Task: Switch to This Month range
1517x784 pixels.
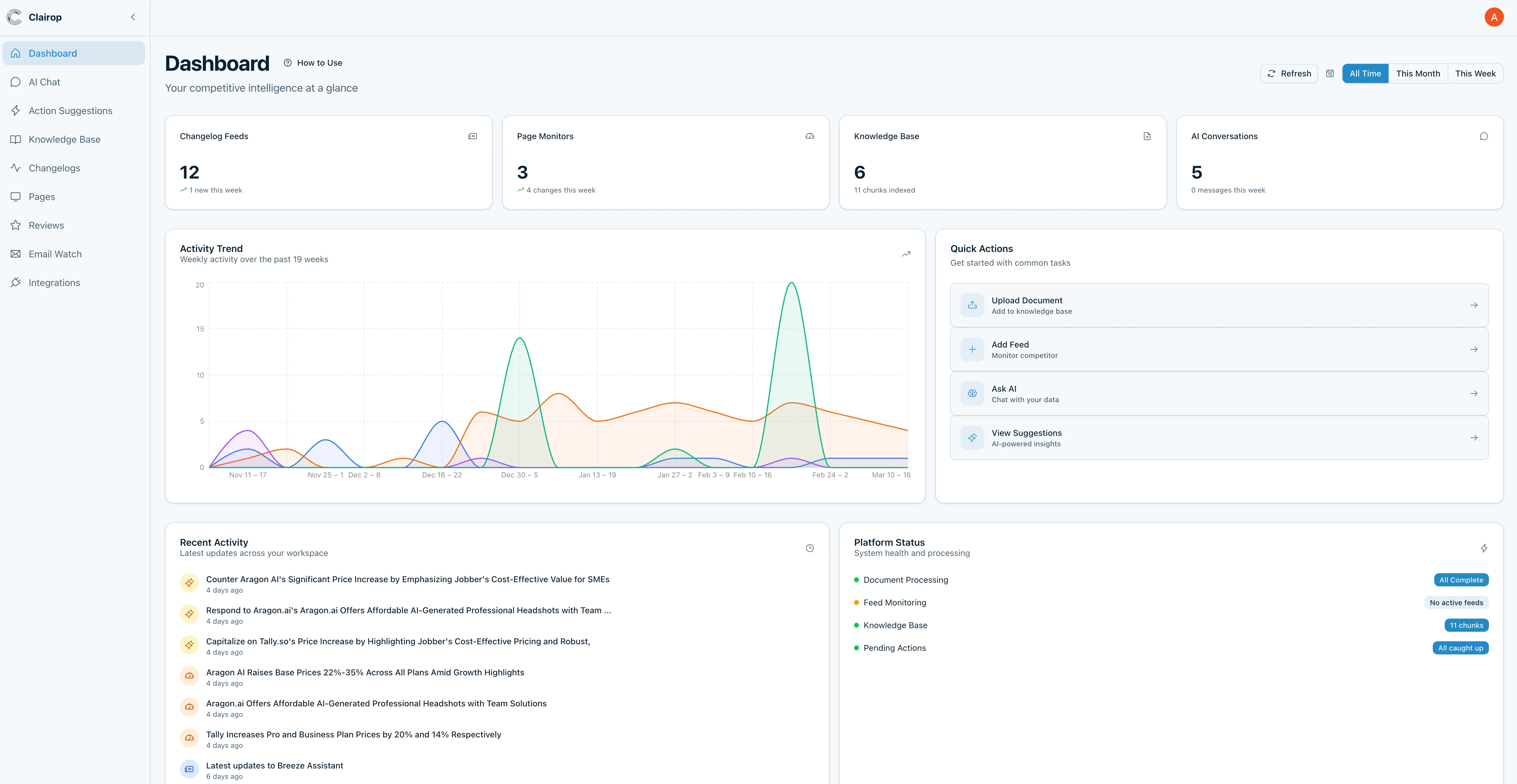Action: coord(1418,73)
